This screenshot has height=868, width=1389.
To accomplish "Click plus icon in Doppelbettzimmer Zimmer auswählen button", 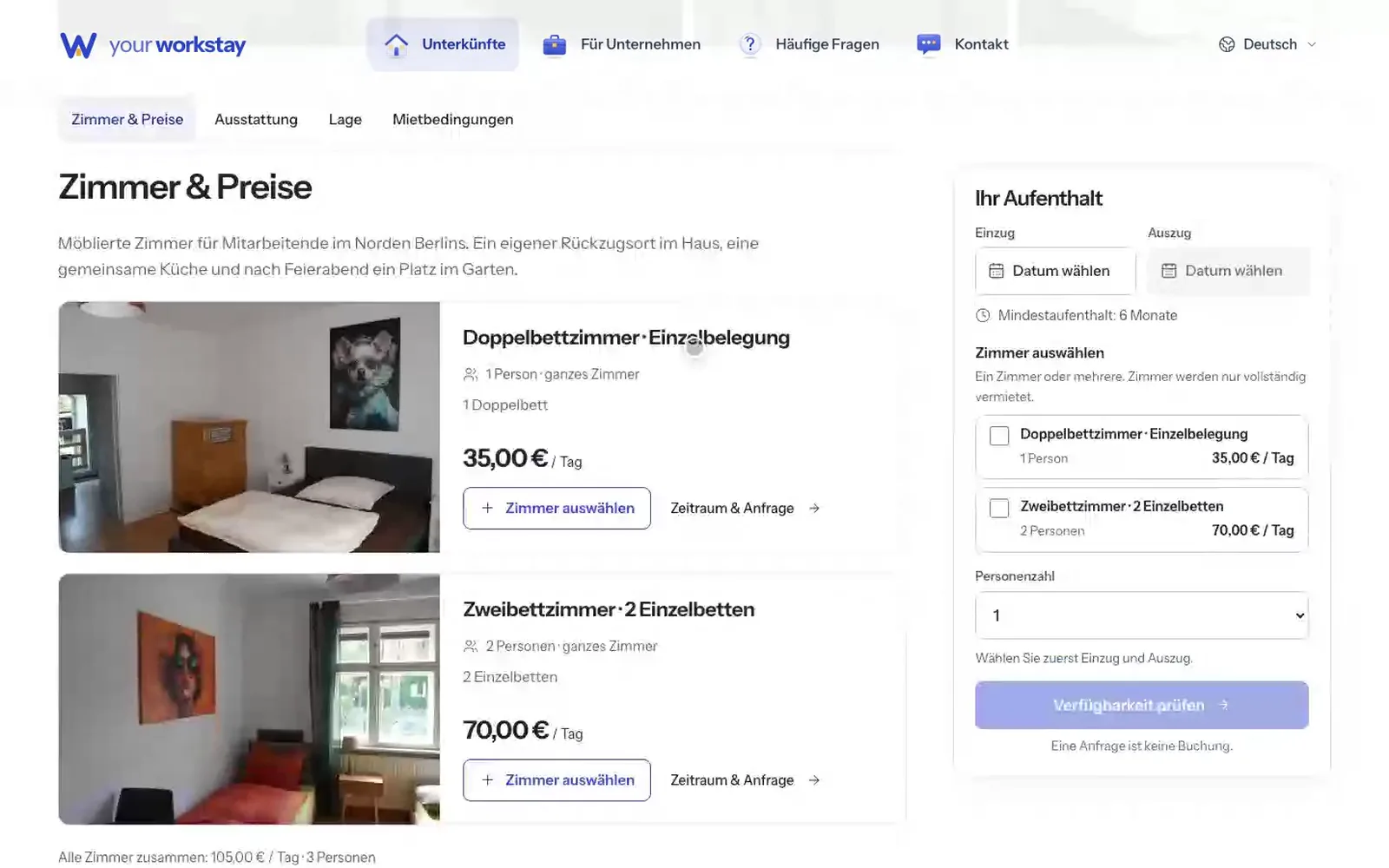I will (488, 508).
